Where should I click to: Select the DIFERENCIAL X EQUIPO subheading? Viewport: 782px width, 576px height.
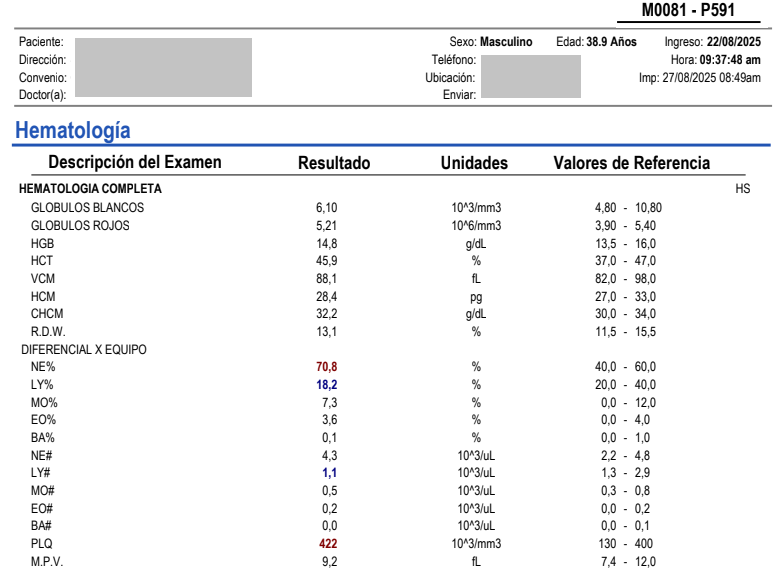tap(83, 350)
